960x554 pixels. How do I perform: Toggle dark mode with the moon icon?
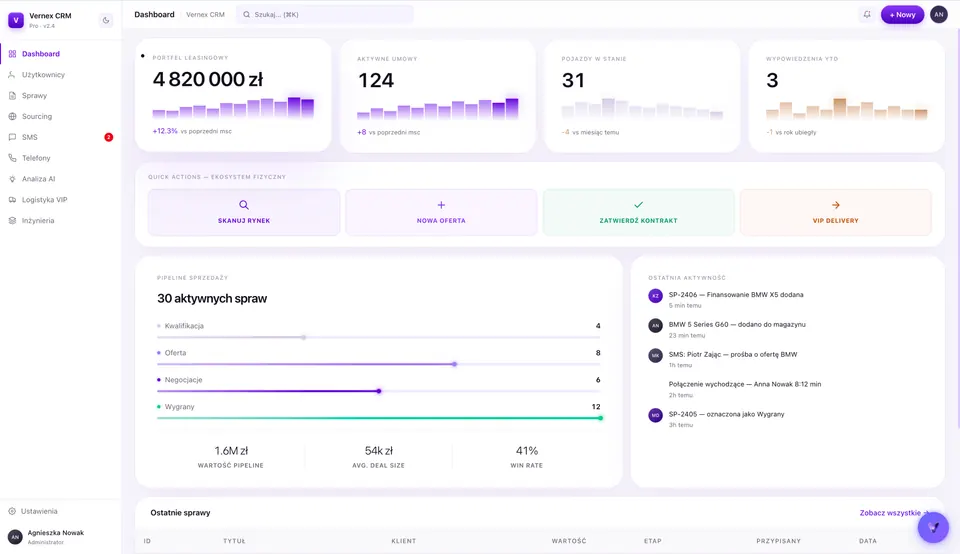[106, 20]
